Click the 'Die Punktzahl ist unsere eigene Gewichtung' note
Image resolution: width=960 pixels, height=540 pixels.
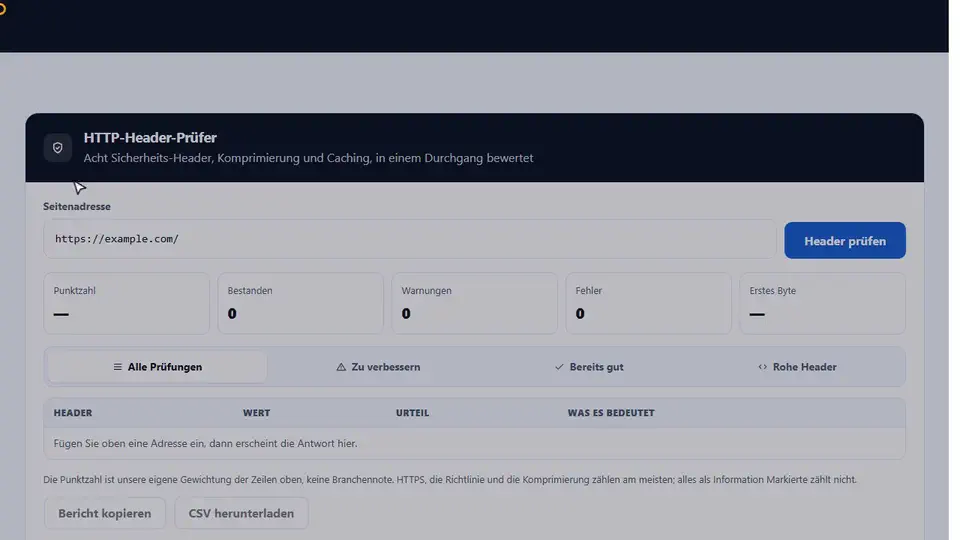450,479
